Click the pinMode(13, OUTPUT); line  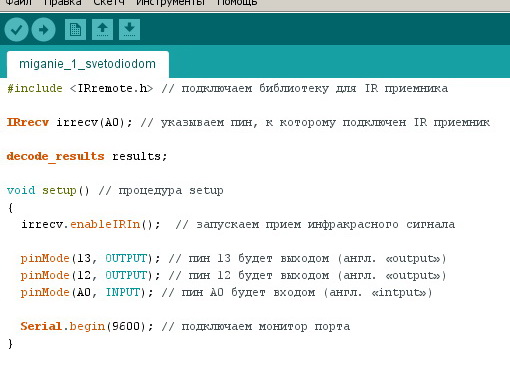(233, 258)
